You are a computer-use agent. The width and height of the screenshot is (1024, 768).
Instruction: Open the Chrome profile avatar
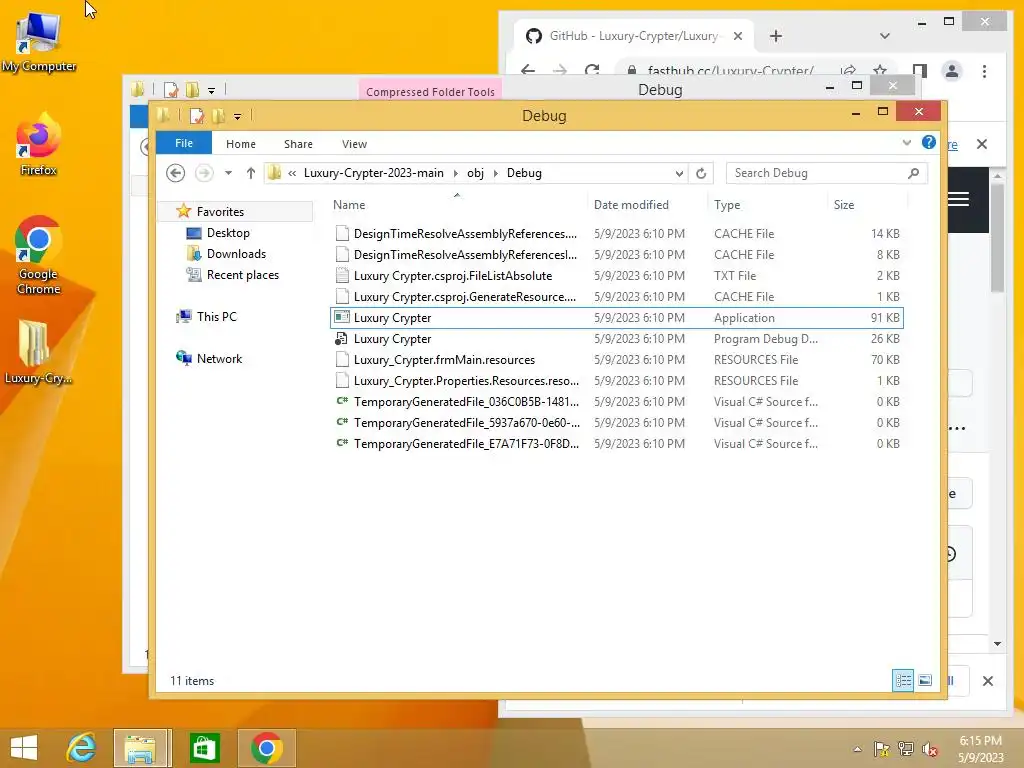pos(952,71)
